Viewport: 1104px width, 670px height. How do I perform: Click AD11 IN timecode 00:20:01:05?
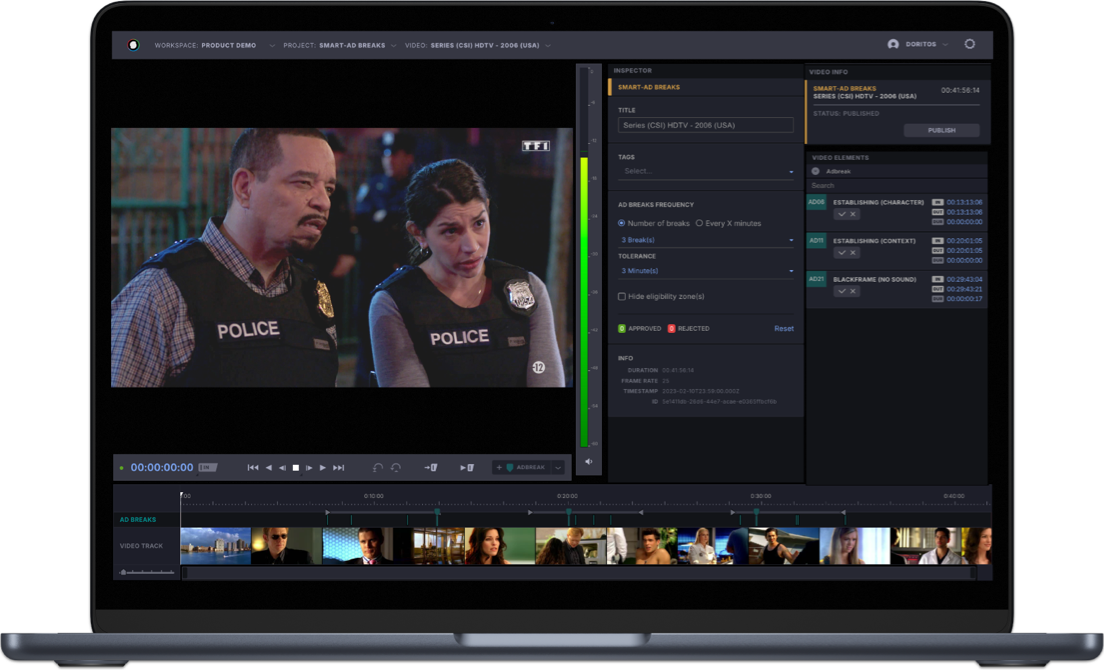click(x=964, y=241)
